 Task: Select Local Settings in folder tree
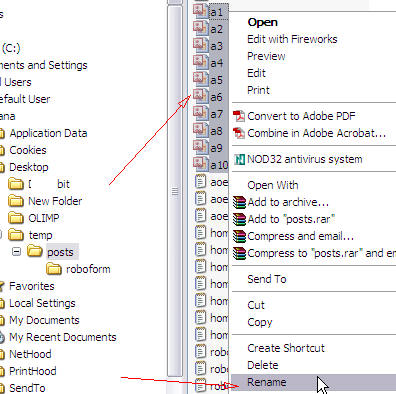pyautogui.click(x=42, y=303)
